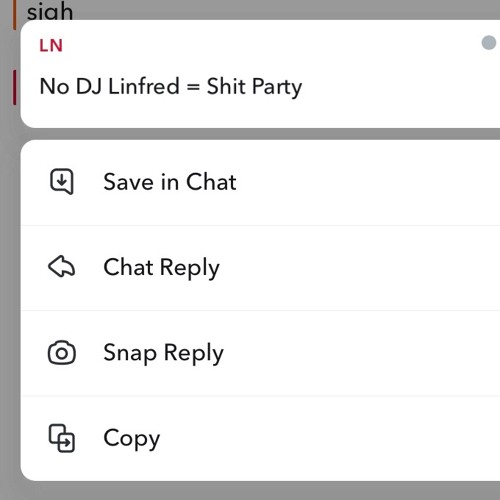Click the red LN sender name
Image resolution: width=500 pixels, height=500 pixels.
pyautogui.click(x=51, y=46)
